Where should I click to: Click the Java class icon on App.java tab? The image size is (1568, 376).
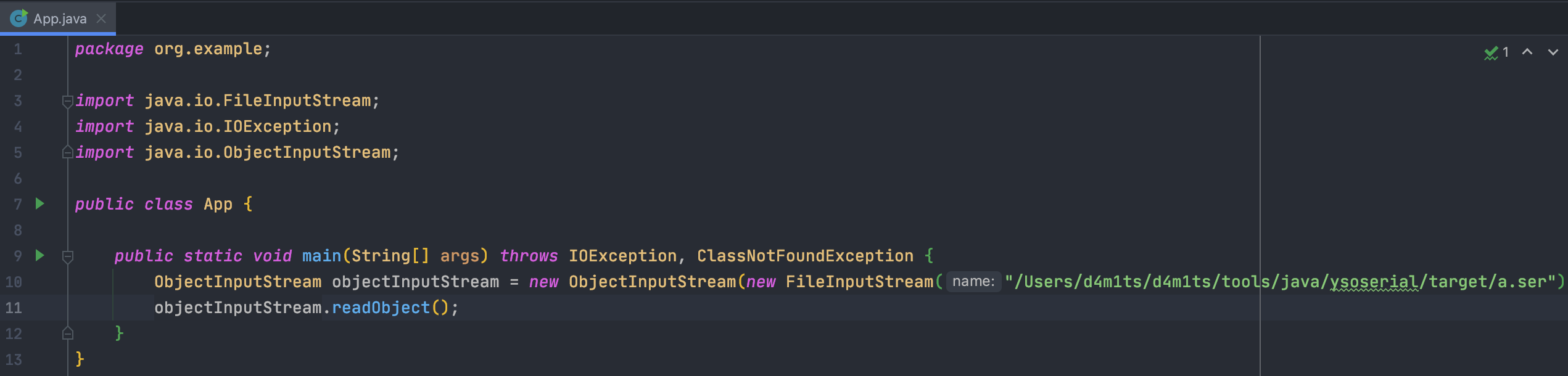pyautogui.click(x=19, y=18)
